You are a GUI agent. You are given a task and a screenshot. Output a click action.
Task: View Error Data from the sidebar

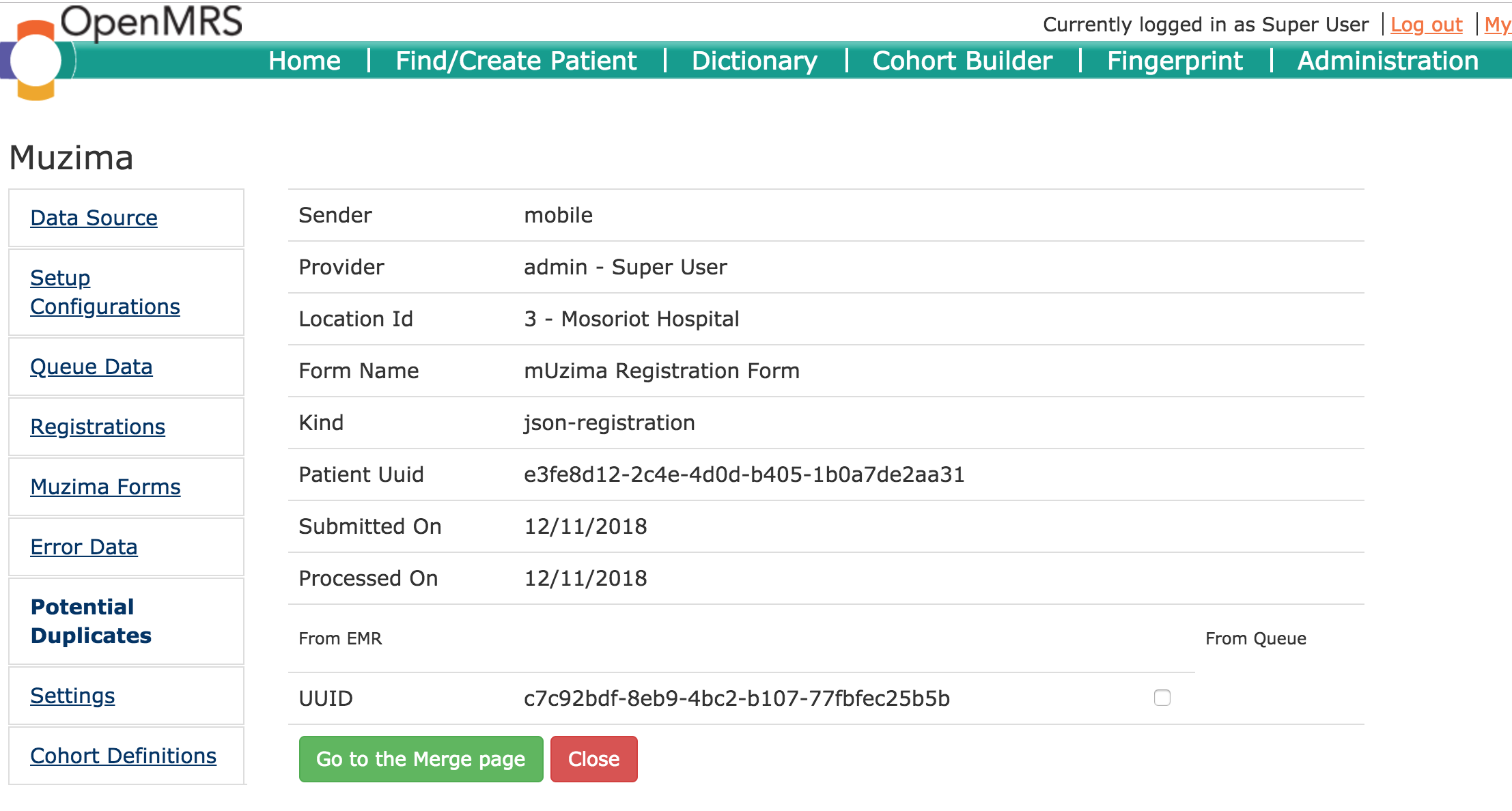pos(84,547)
